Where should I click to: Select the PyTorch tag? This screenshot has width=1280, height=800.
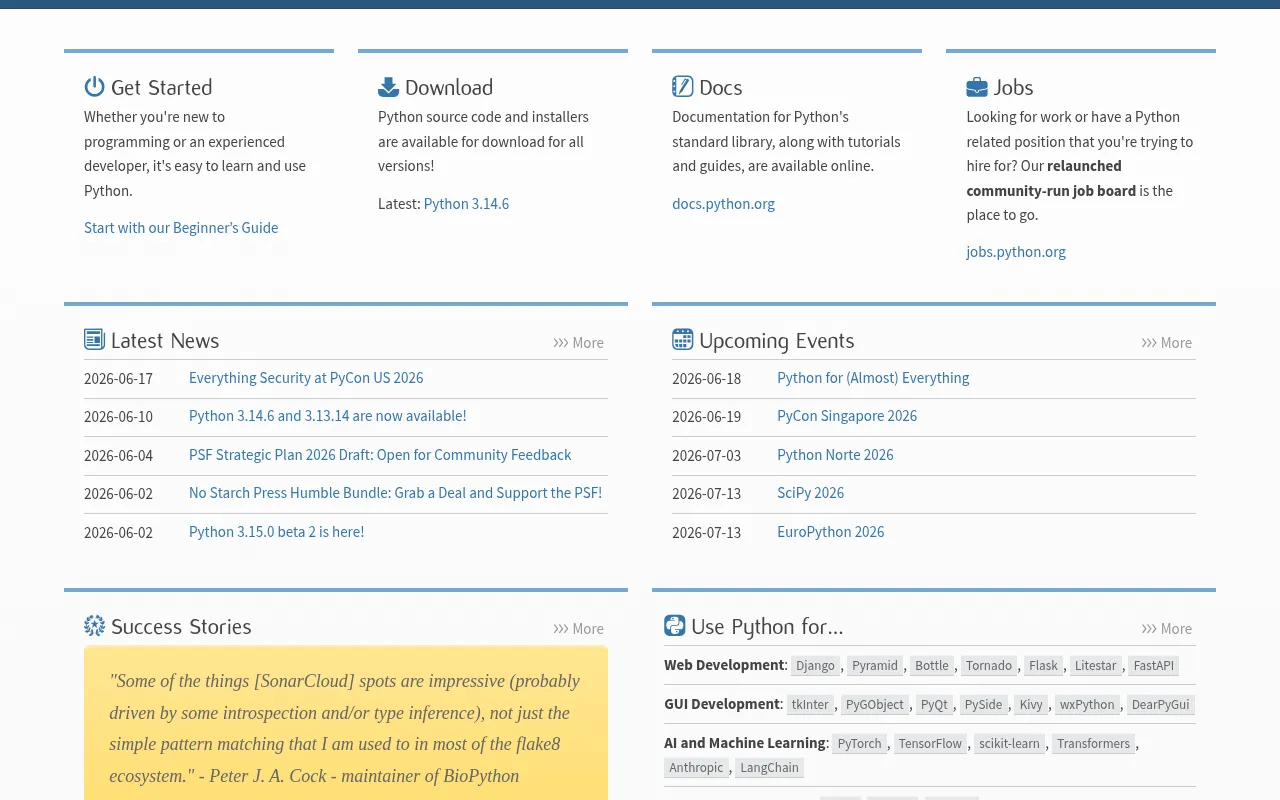pos(860,744)
